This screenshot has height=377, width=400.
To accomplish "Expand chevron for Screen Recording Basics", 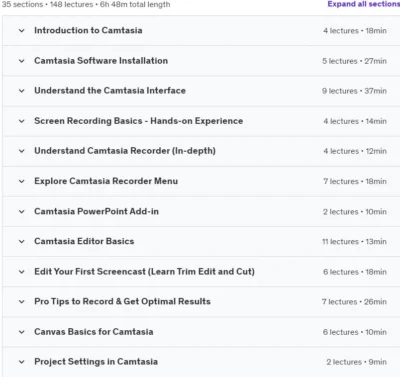I will (x=22, y=121).
